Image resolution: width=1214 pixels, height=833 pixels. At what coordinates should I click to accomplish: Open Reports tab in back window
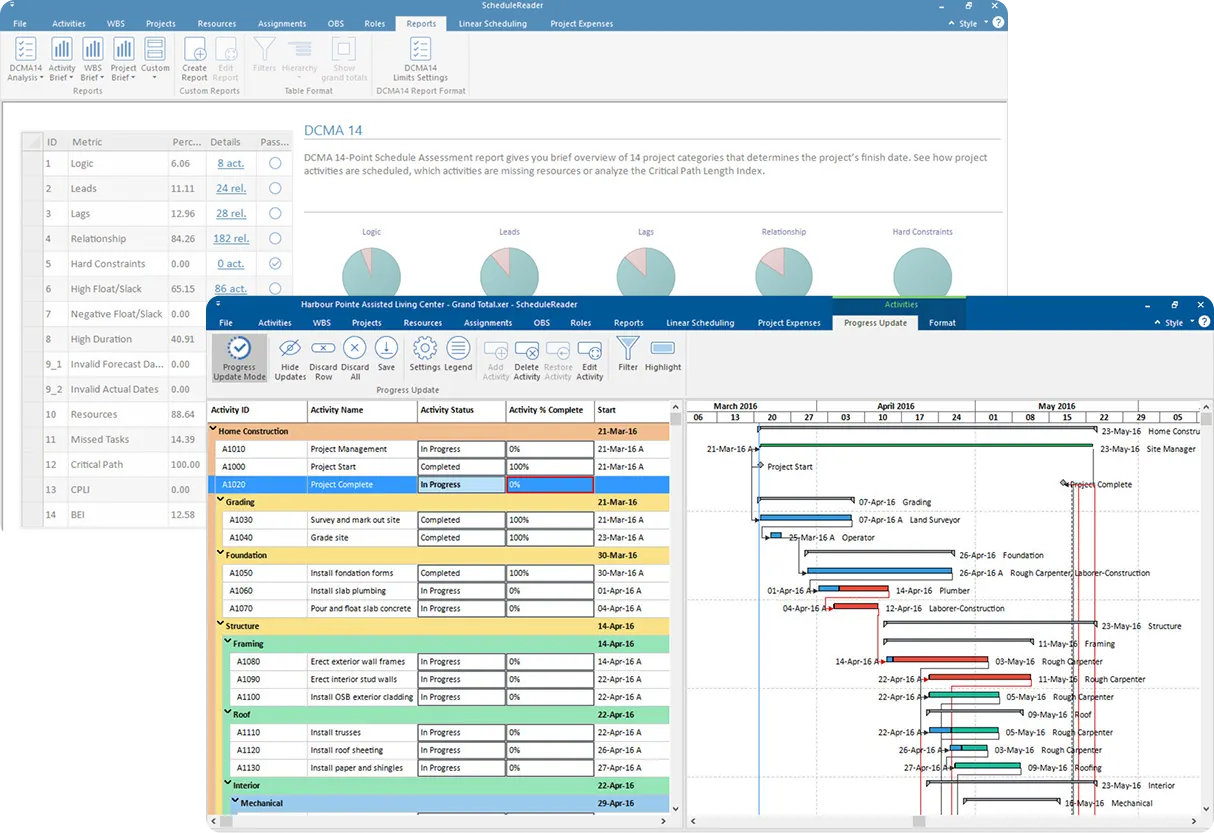pos(421,23)
